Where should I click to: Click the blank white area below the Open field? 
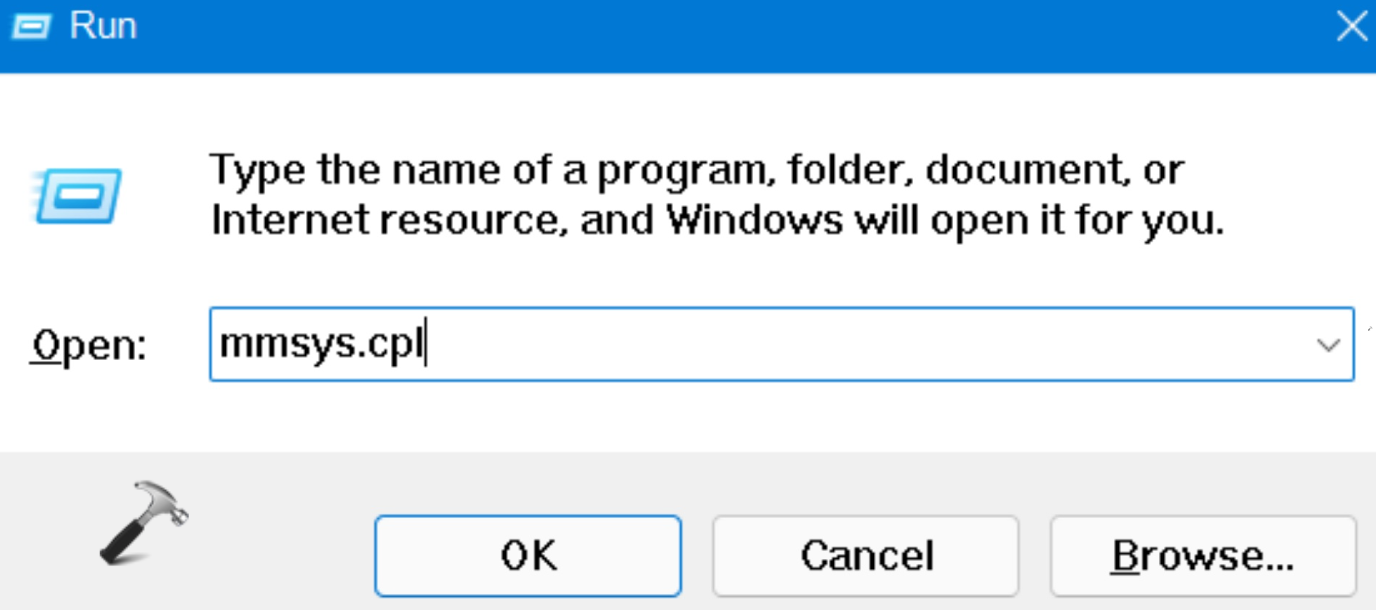click(700, 415)
